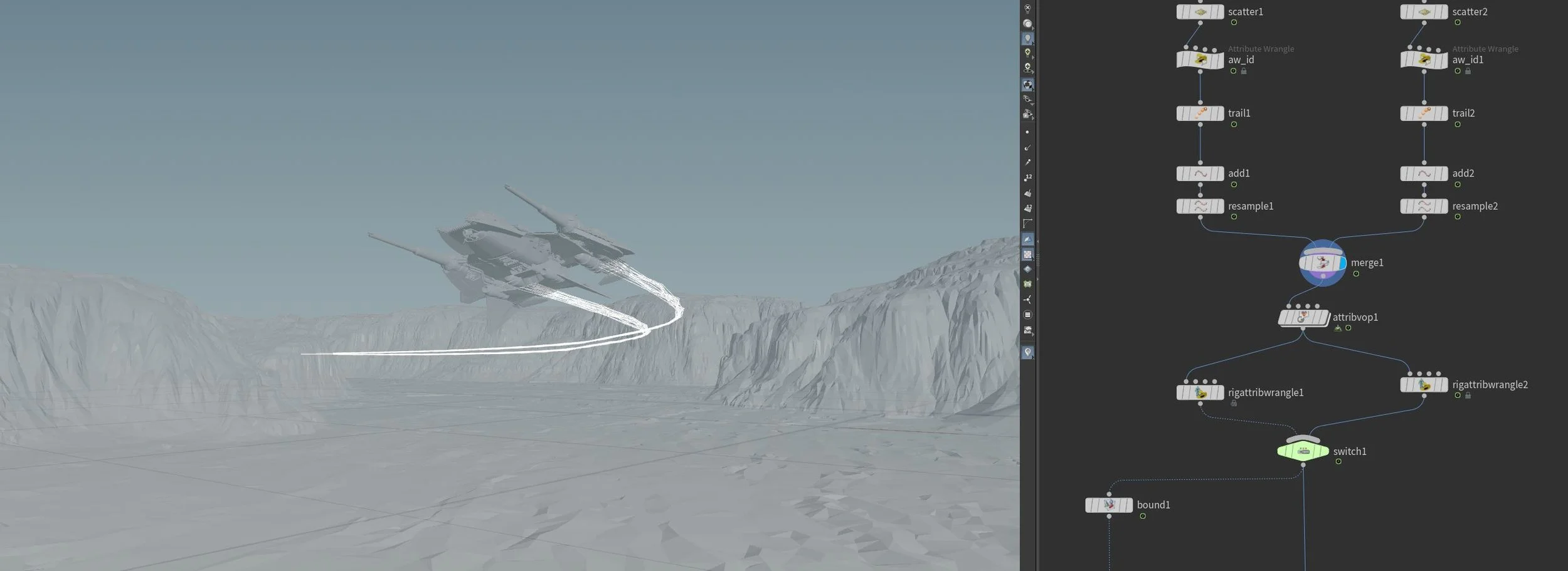The width and height of the screenshot is (1568, 571).
Task: Toggle the bypass flag on rigattribwrangle2
Action: (x=1404, y=385)
